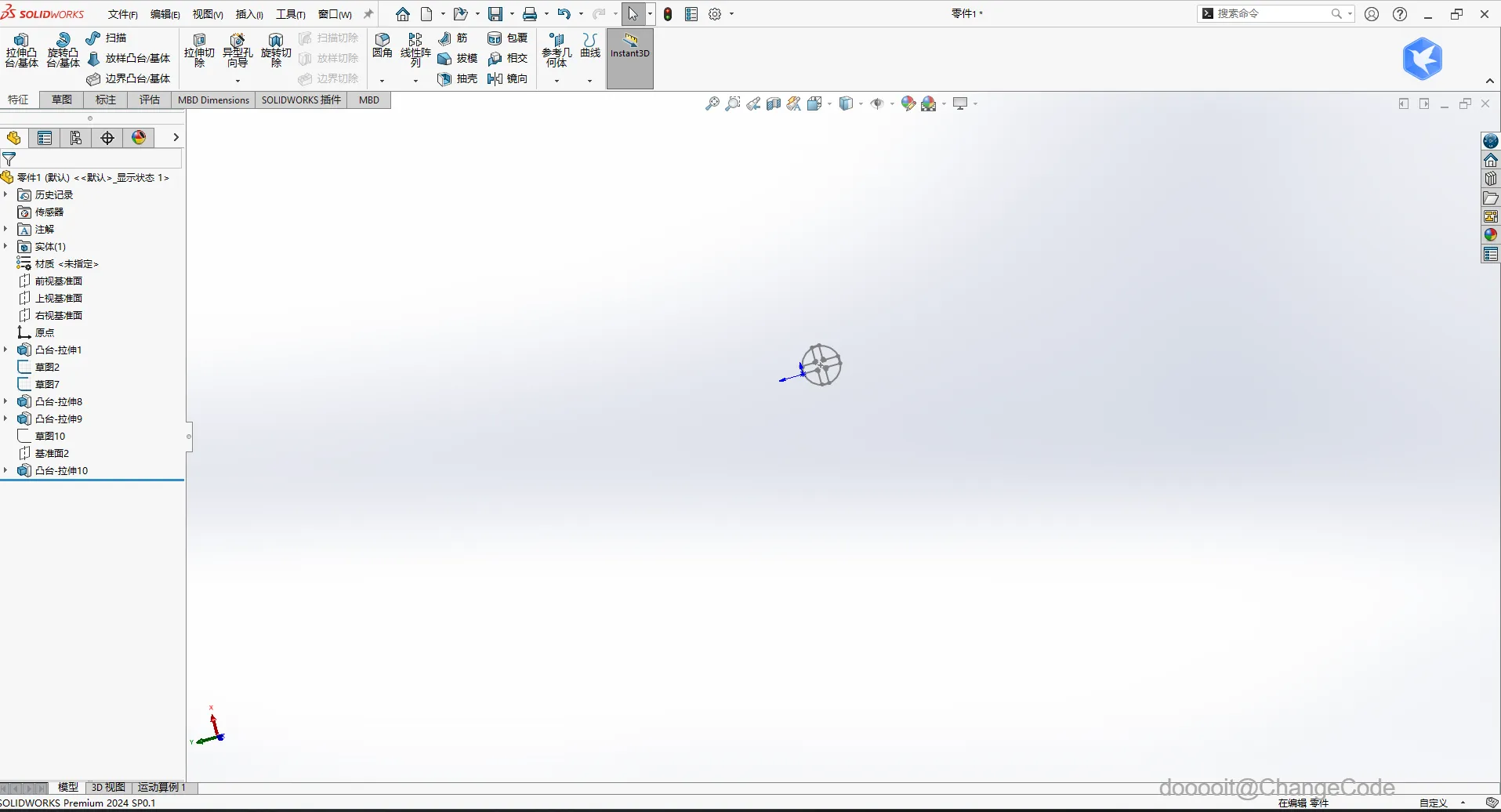Switch to the MBD Dimensions tab
The height and width of the screenshot is (812, 1501).
click(x=213, y=100)
